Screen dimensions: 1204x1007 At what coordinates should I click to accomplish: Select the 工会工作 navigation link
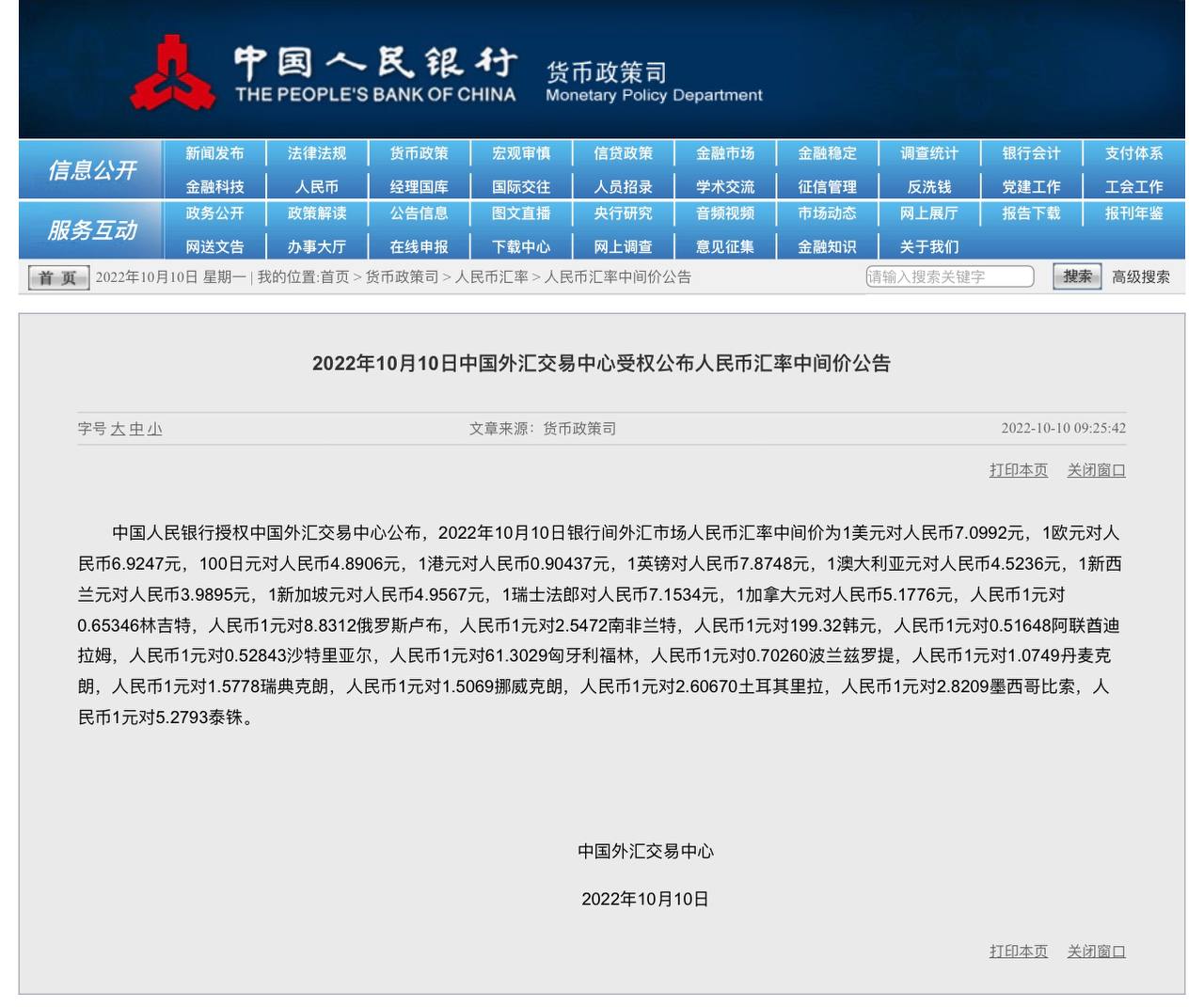[x=1133, y=187]
